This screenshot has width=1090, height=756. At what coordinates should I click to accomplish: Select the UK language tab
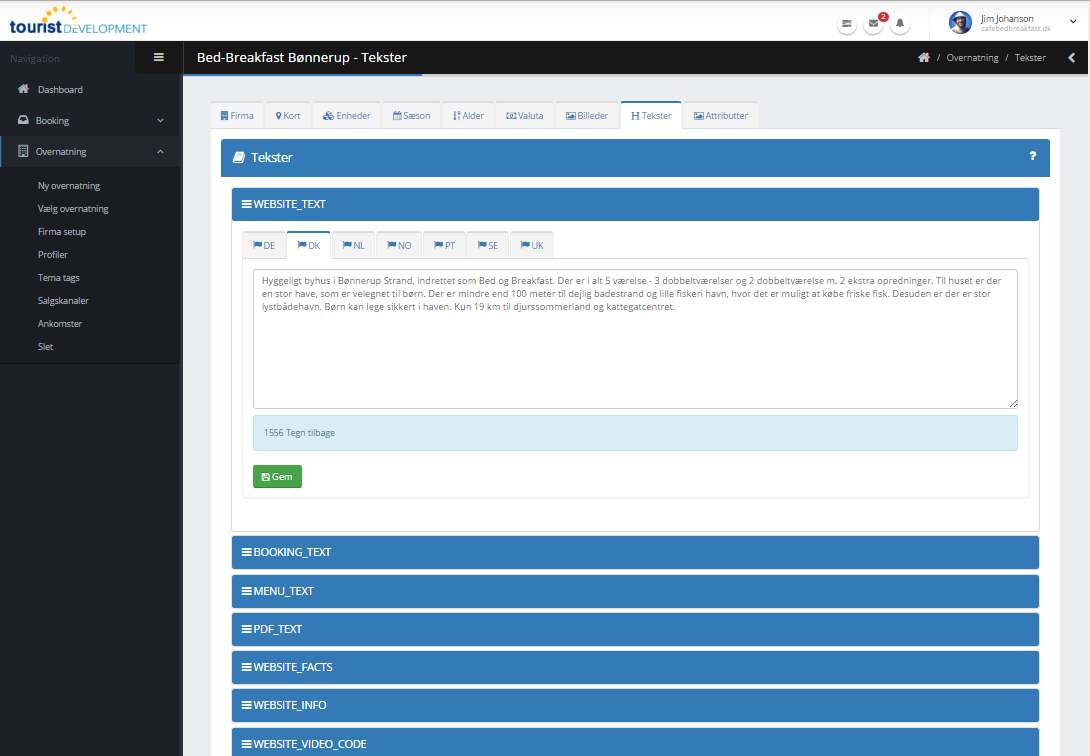coord(531,245)
